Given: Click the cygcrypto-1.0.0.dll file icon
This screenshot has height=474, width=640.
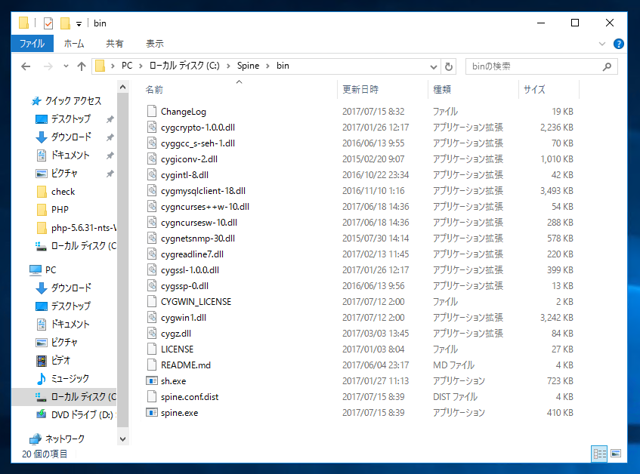Looking at the screenshot, I should point(152,127).
